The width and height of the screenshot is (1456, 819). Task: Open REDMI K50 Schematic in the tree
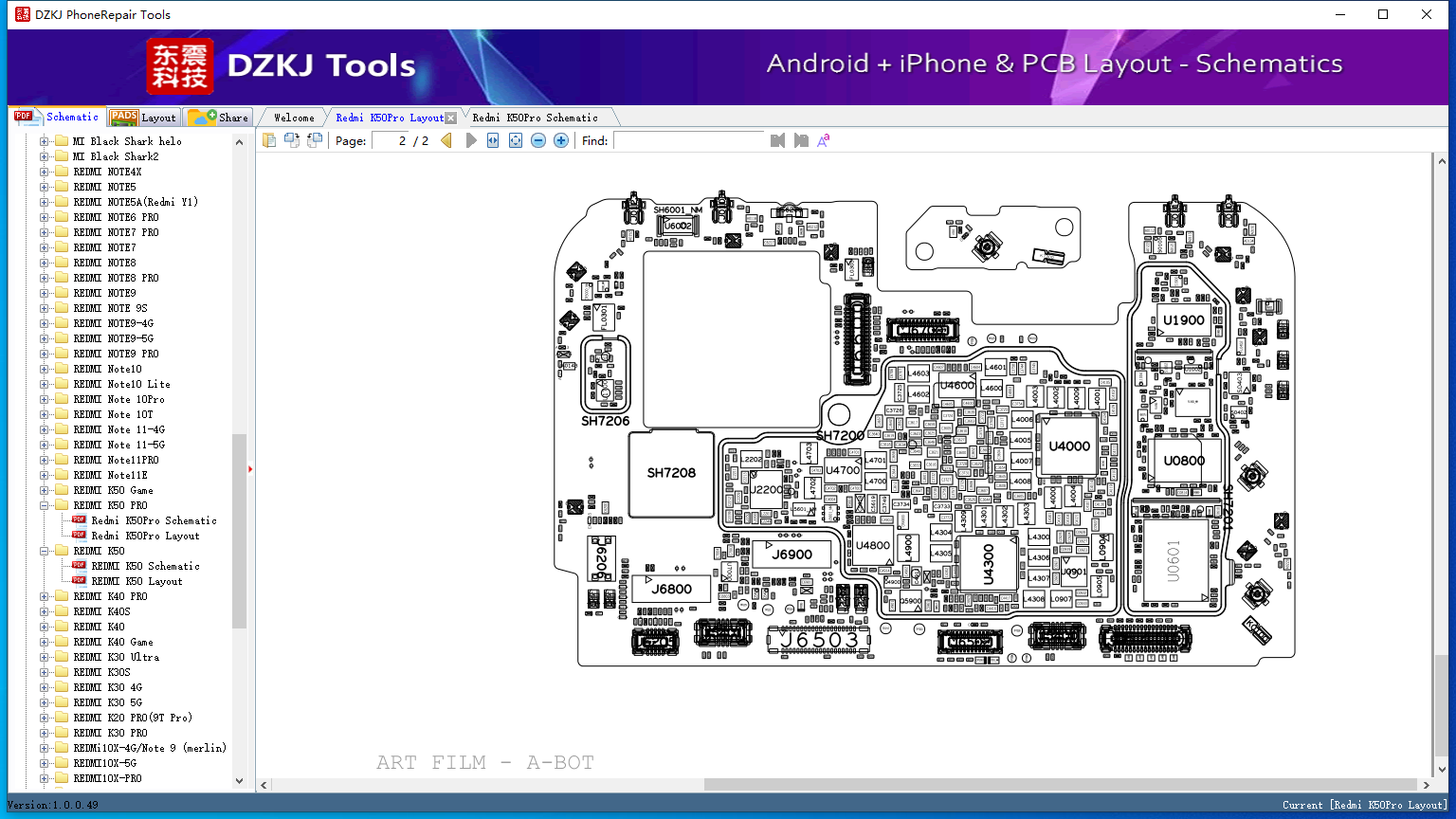tap(145, 566)
